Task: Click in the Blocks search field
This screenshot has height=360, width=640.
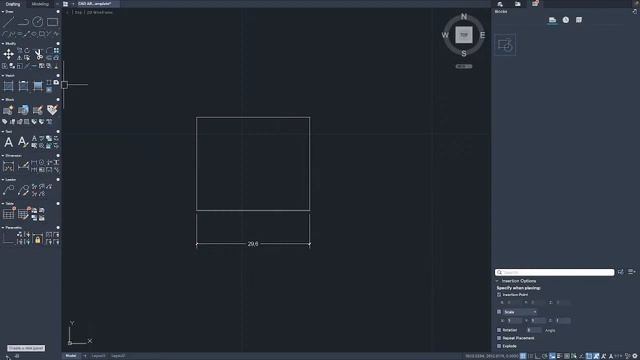Action: [x=555, y=272]
